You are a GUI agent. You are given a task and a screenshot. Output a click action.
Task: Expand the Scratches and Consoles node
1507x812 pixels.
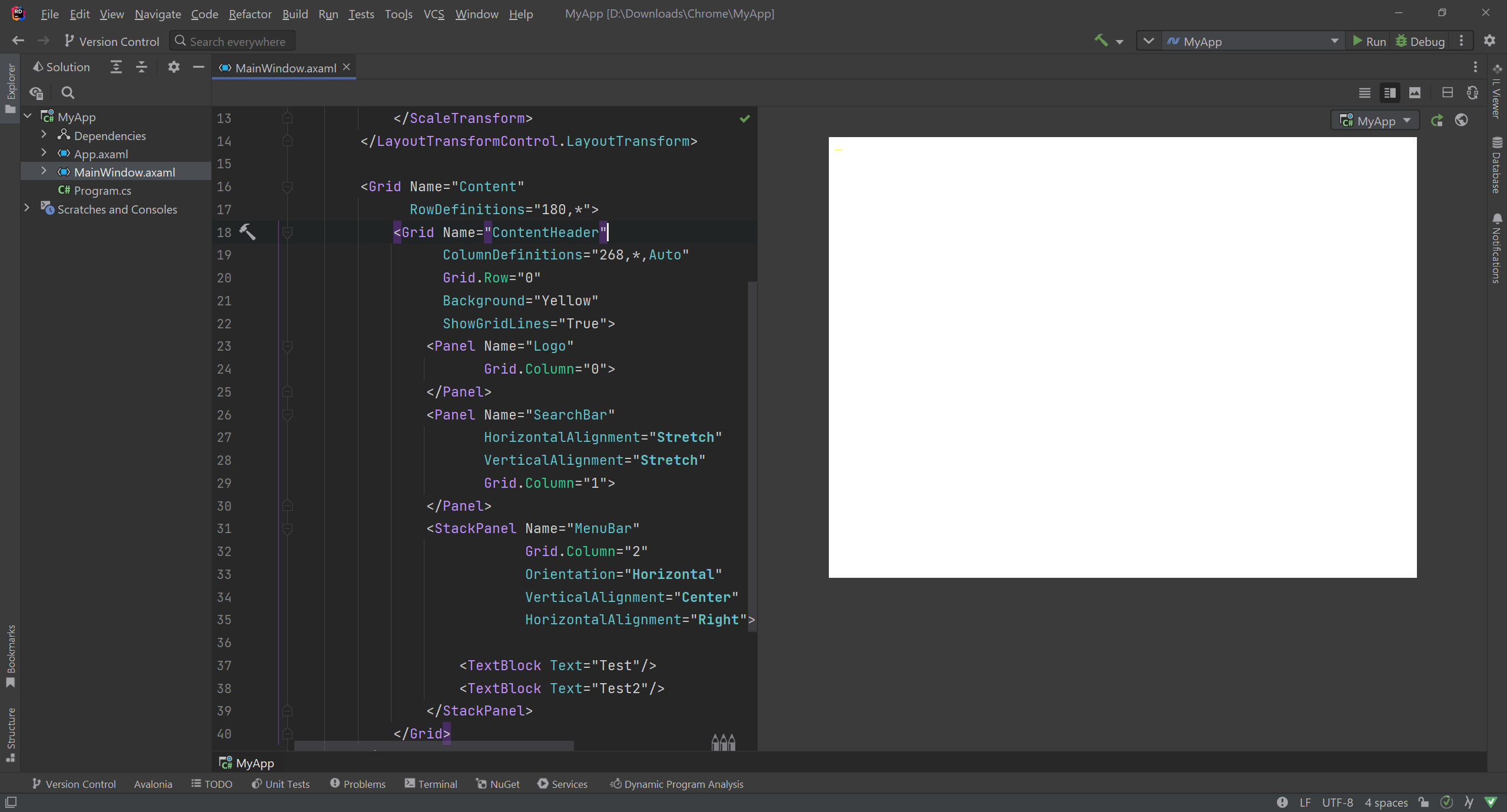26,208
